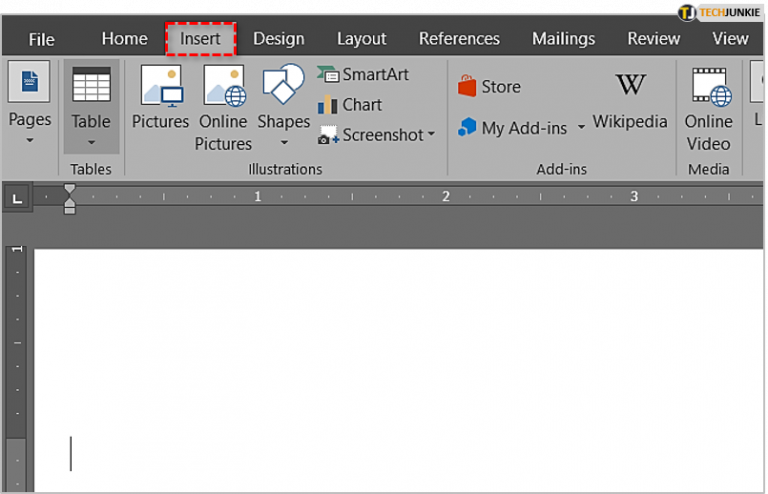Switch to the Home tab
The width and height of the screenshot is (768, 494).
coord(124,39)
